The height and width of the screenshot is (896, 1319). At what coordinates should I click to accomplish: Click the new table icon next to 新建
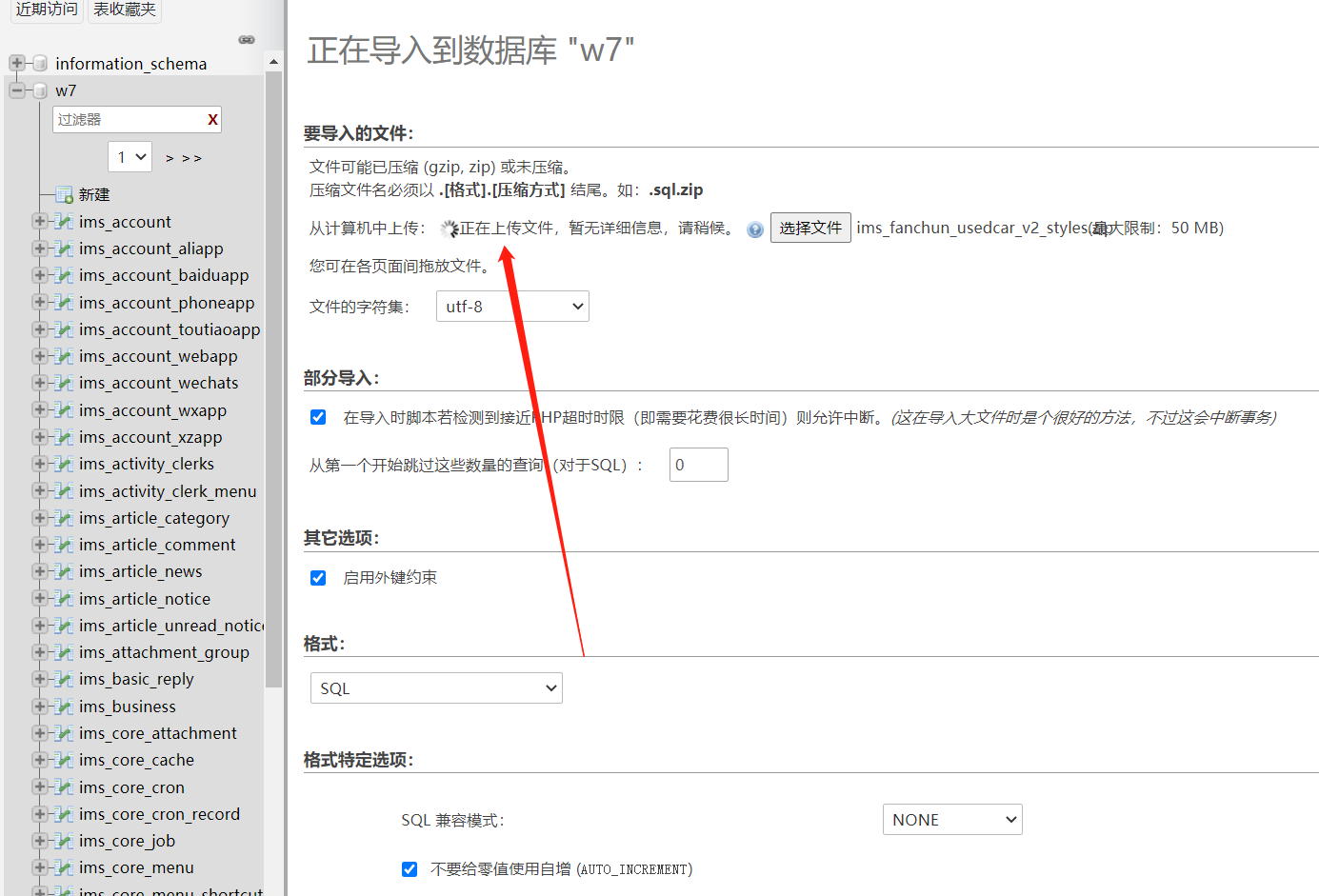pyautogui.click(x=65, y=195)
